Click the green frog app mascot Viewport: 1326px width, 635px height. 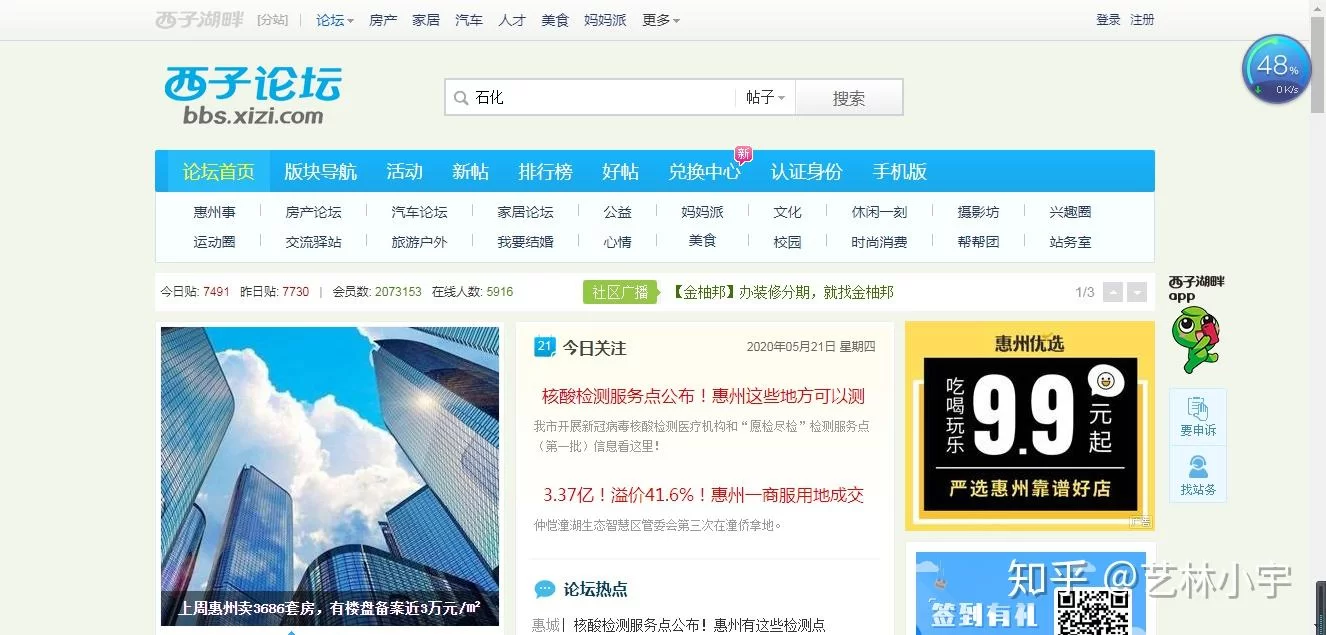(x=1195, y=339)
